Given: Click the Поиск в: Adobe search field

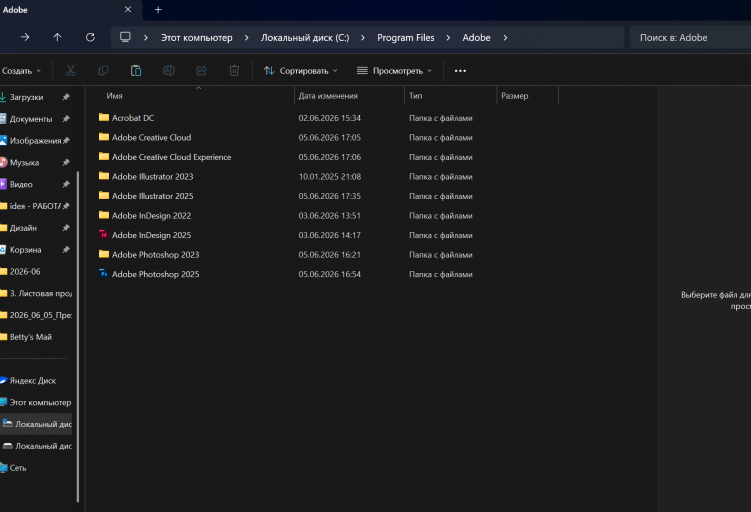Looking at the screenshot, I should coord(690,37).
